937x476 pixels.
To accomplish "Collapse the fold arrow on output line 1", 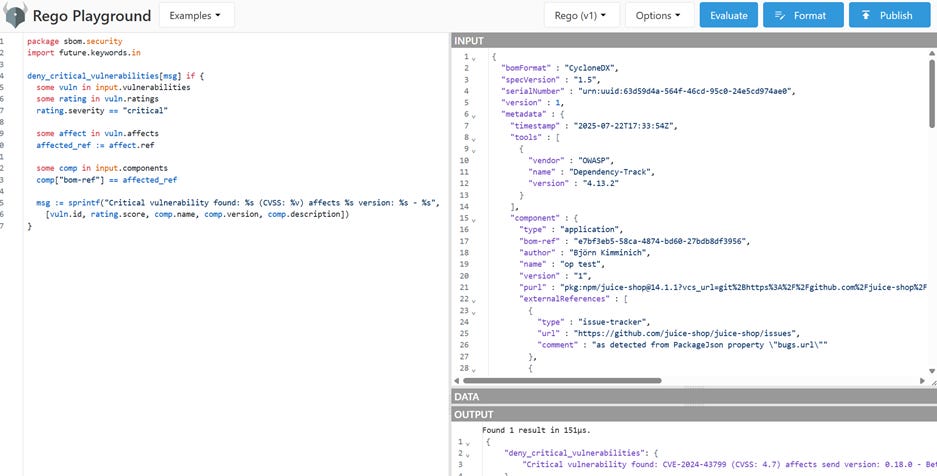I will (x=468, y=443).
